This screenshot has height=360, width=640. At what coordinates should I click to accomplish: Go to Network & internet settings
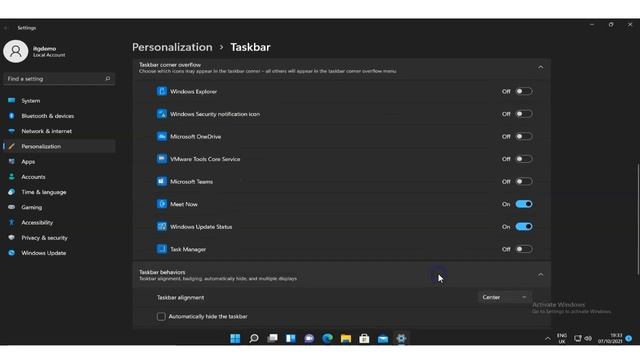click(59, 131)
